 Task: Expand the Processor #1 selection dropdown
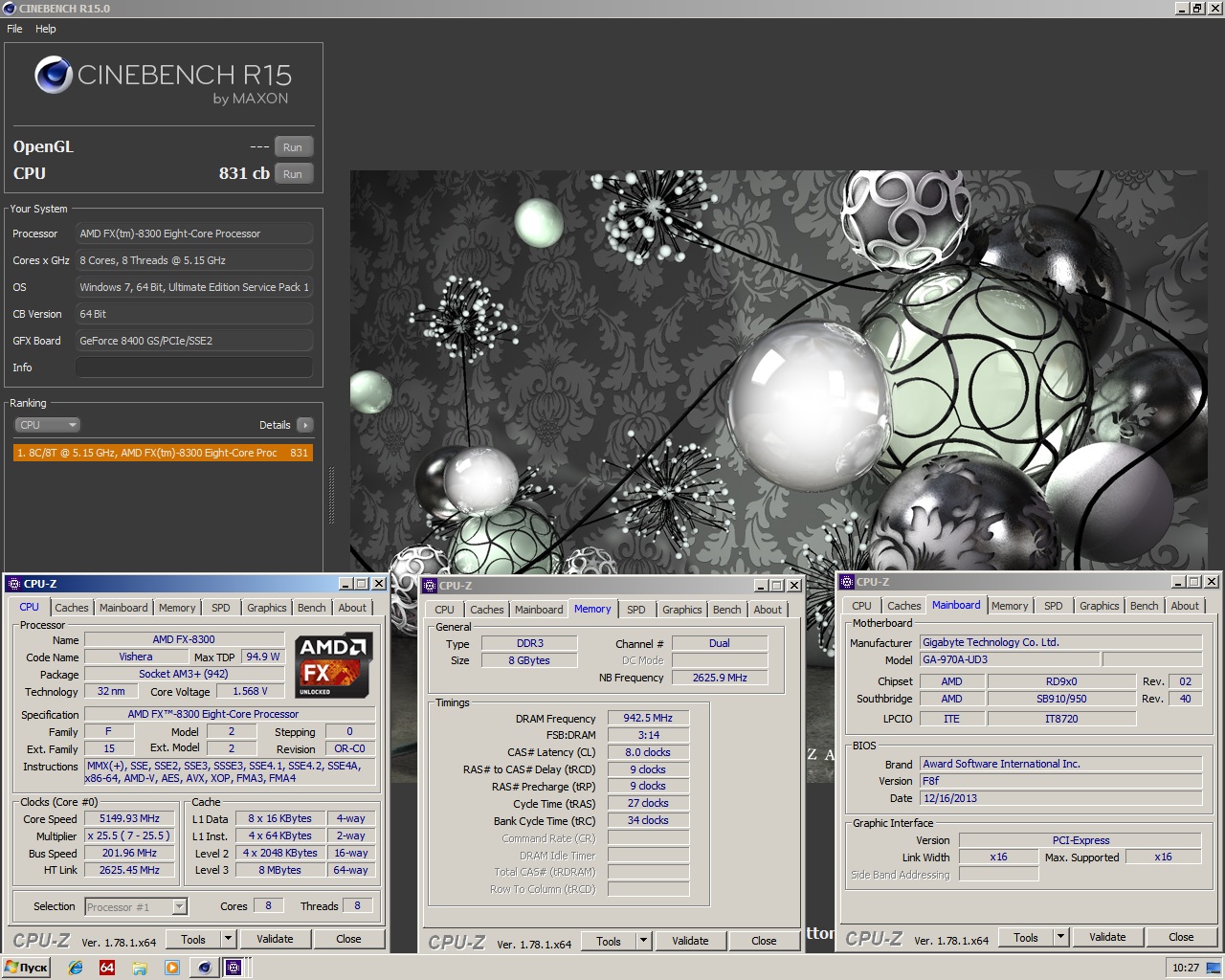click(179, 906)
